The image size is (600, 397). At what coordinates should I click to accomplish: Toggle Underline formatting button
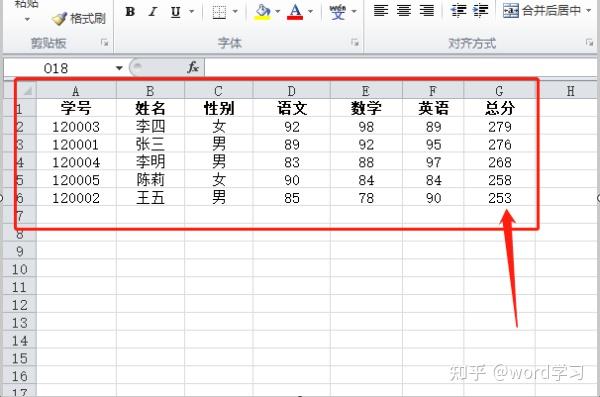(x=176, y=12)
